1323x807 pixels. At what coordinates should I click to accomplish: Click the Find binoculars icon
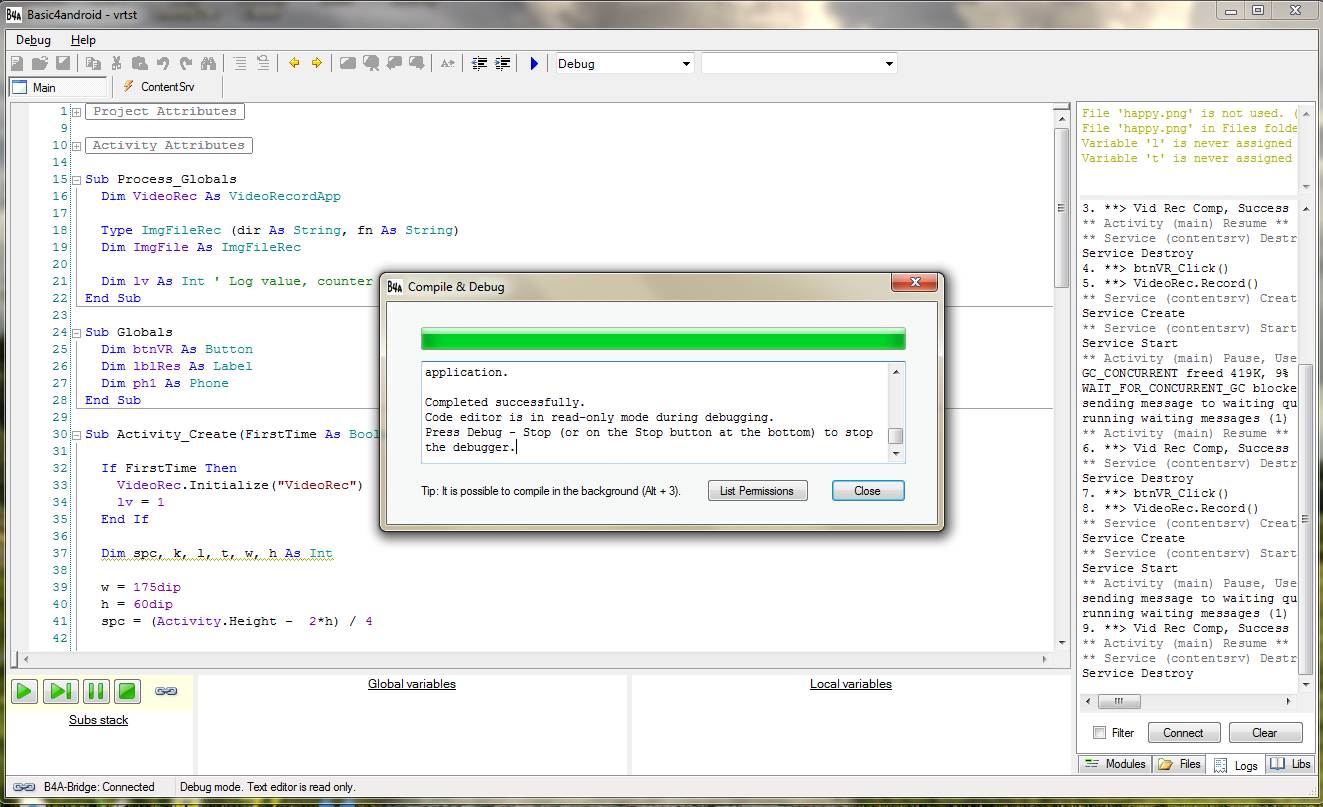(211, 63)
